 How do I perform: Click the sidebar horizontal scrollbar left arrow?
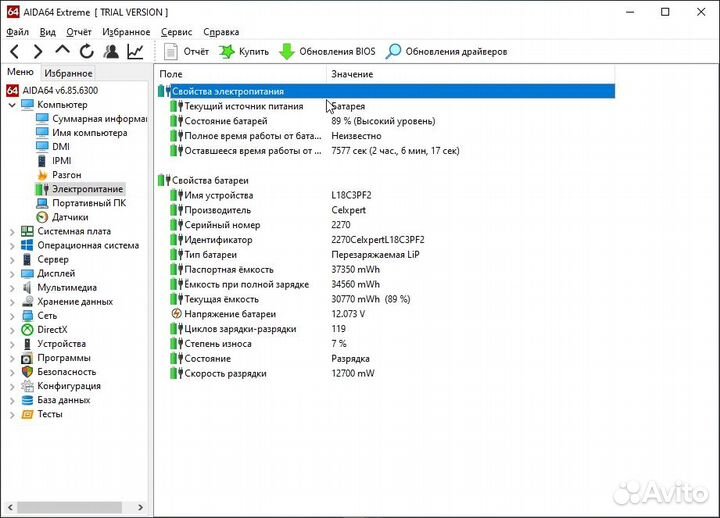click(x=10, y=507)
